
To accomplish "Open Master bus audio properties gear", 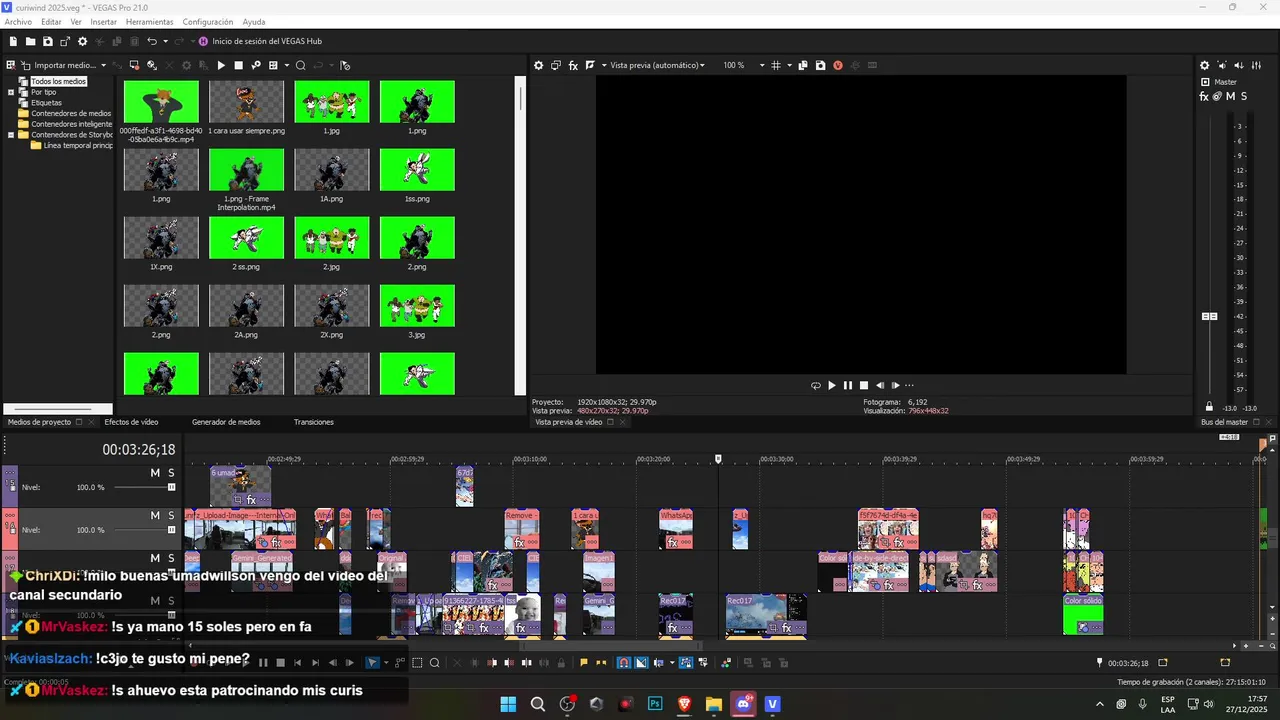I will tap(1205, 65).
